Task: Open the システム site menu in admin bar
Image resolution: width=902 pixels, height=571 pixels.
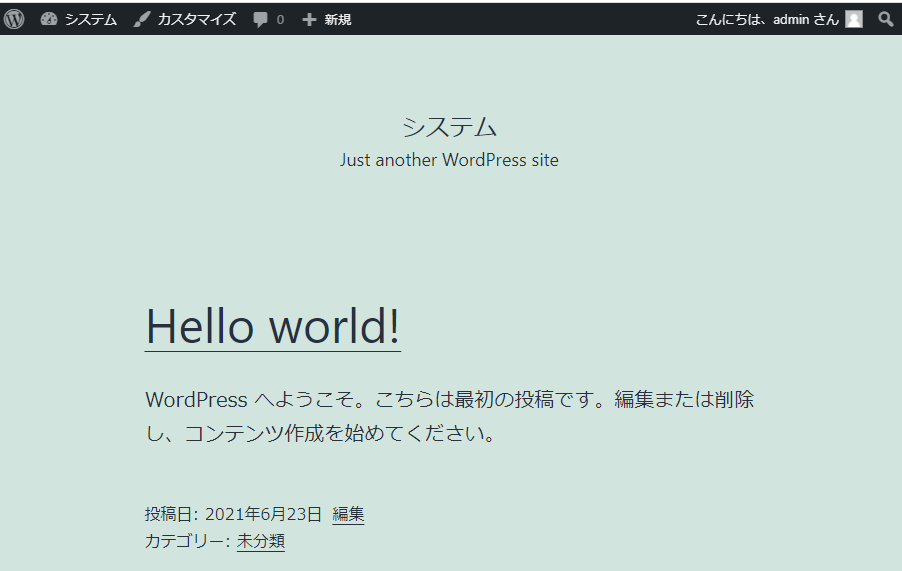Action: coord(90,19)
